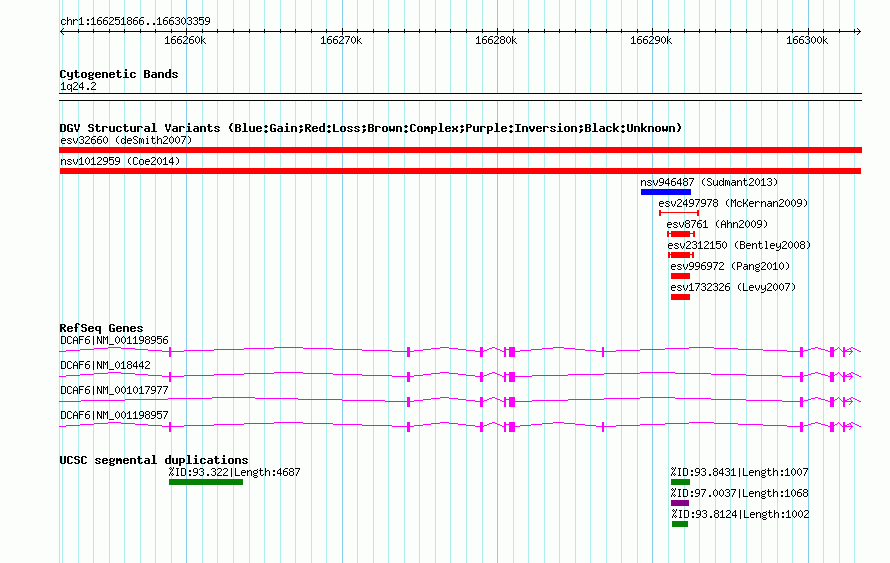This screenshot has height=563, width=890.
Task: Select the thin red esv2497978 variant glyph
Action: (679, 213)
